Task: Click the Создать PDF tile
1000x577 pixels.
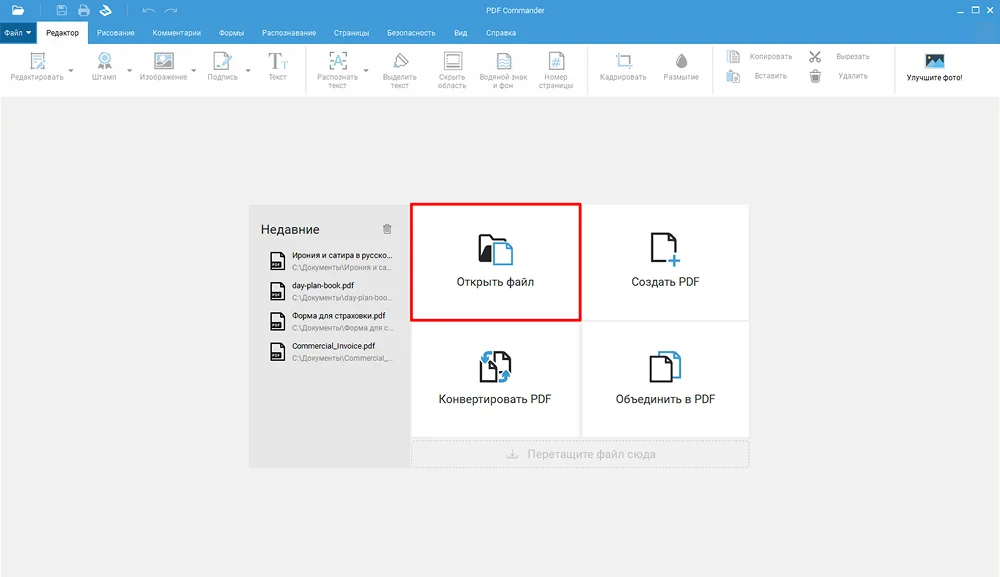Action: tap(665, 262)
